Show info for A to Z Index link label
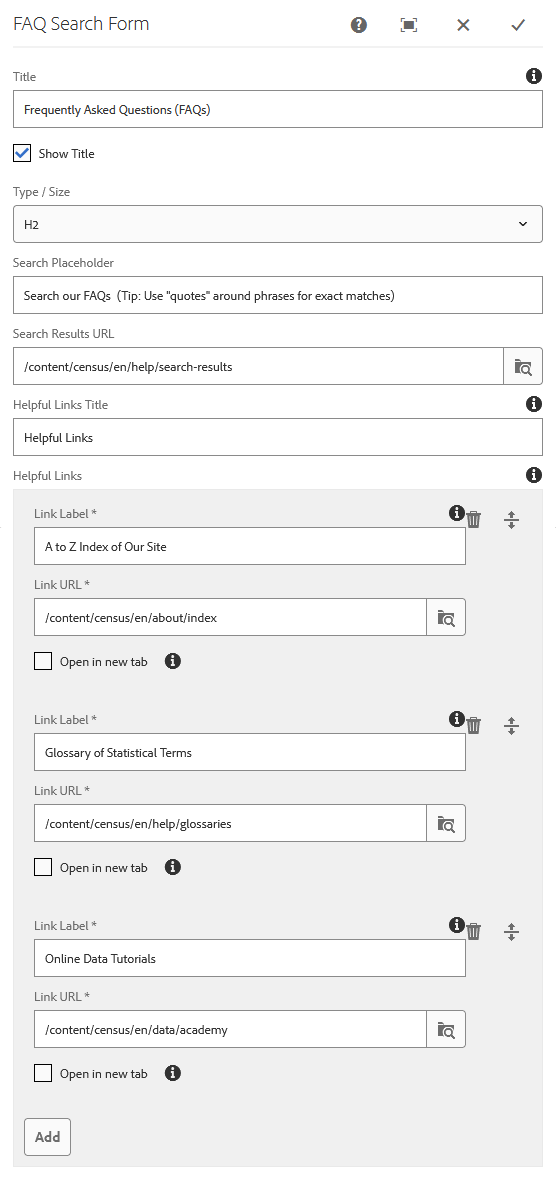 (456, 513)
